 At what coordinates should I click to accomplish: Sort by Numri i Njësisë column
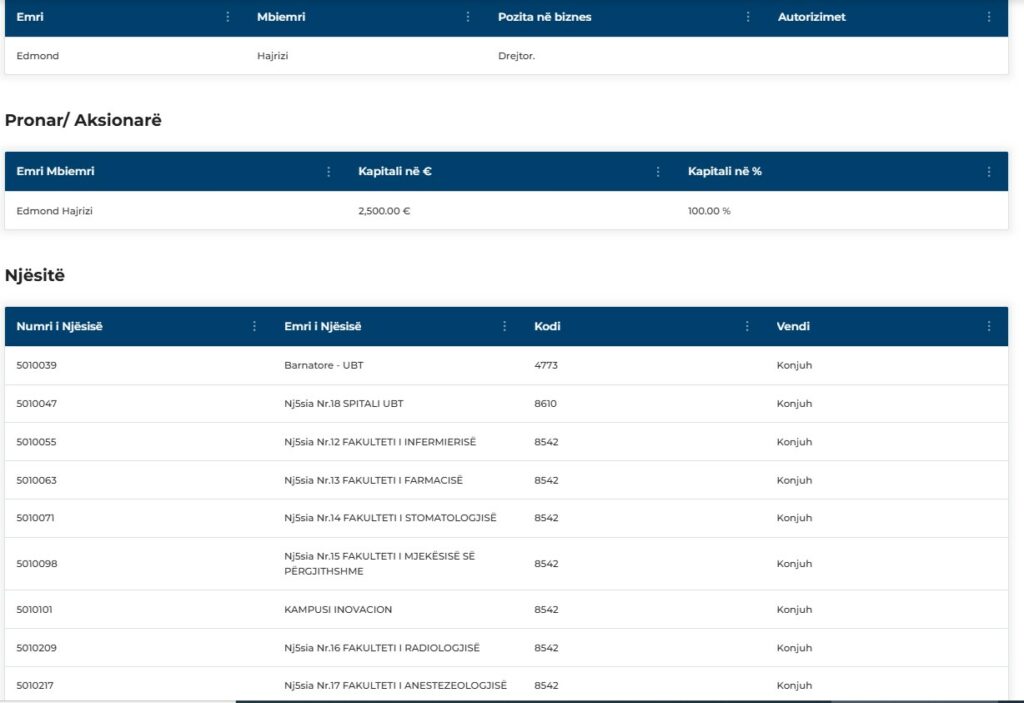pos(59,326)
